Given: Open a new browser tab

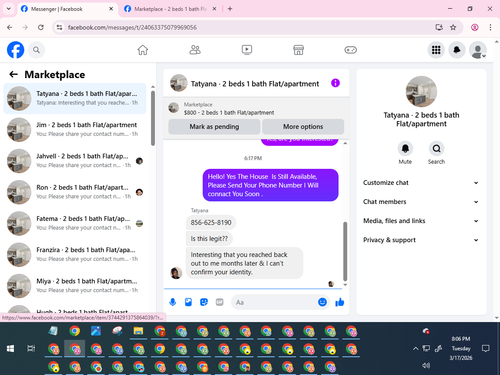Looking at the screenshot, I should point(230,9).
